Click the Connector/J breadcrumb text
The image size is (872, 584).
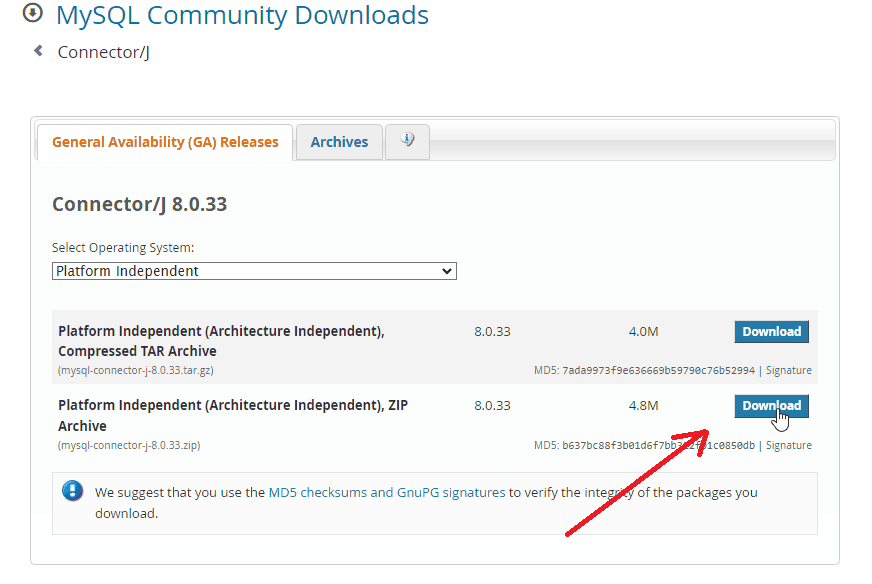tap(103, 52)
